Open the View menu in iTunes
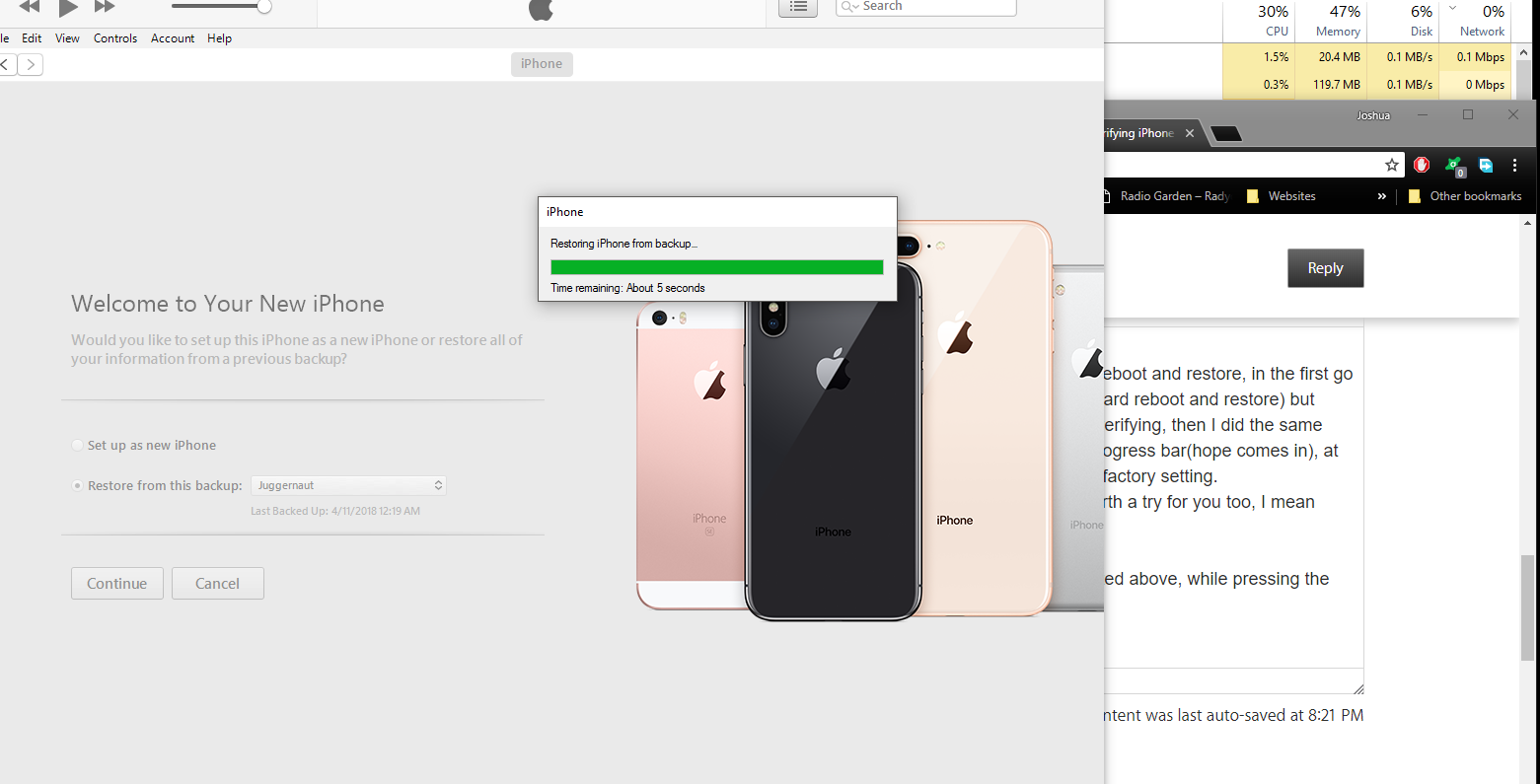The width and height of the screenshot is (1540, 784). click(x=67, y=38)
